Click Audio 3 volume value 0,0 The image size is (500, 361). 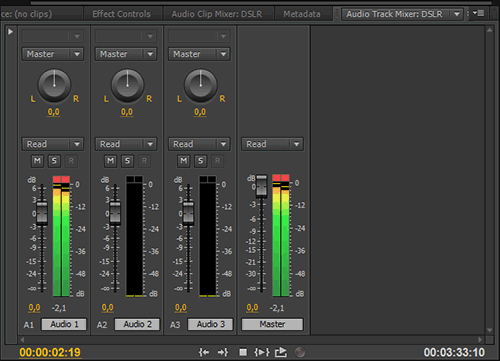point(181,308)
